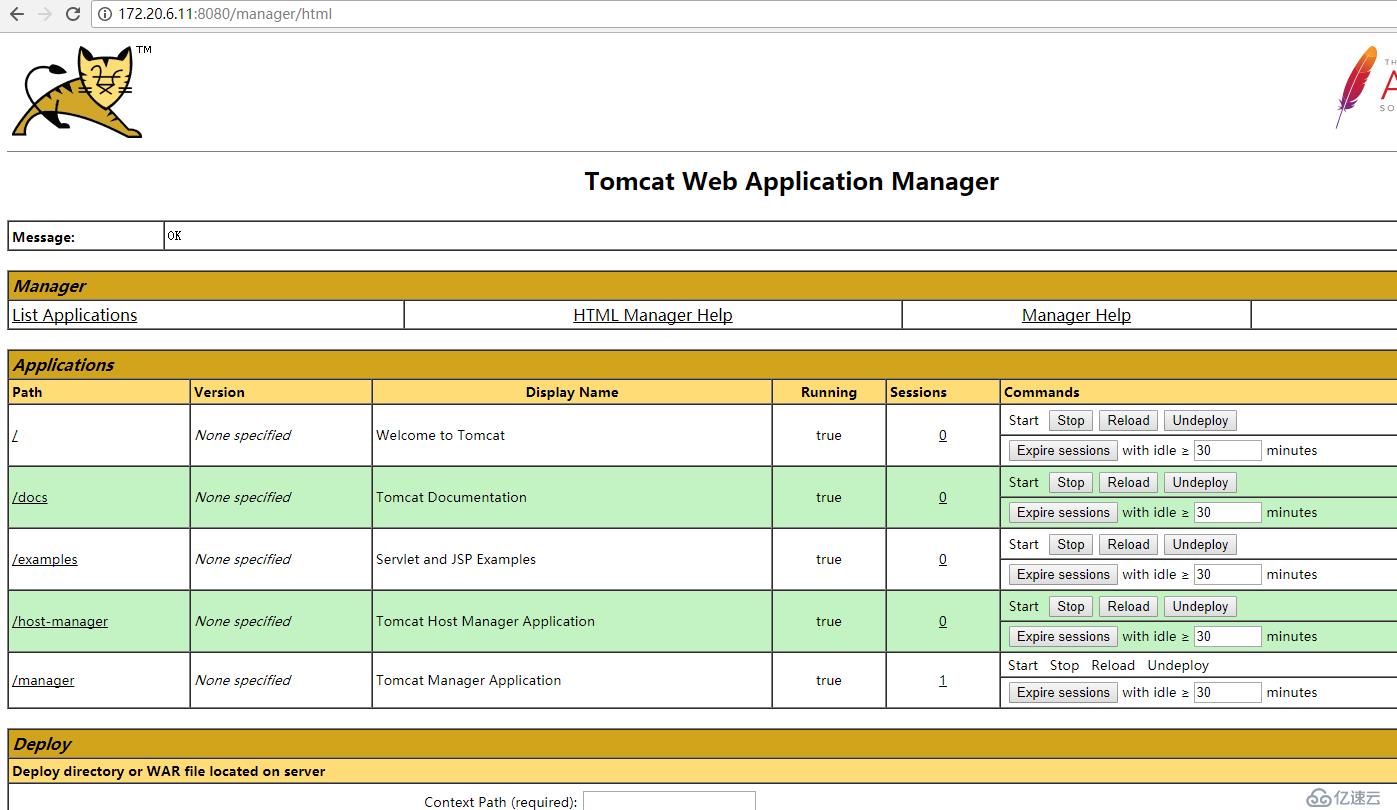The width and height of the screenshot is (1397, 810).
Task: Click the Context Path input field
Action: coord(669,801)
